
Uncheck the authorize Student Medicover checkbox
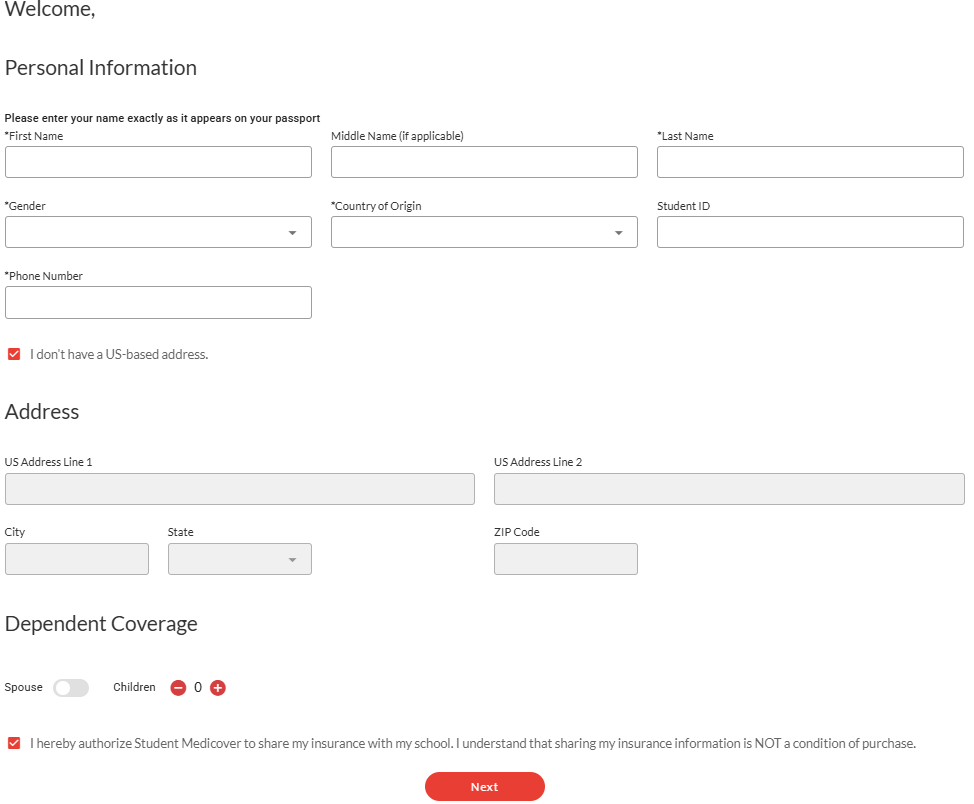tap(14, 743)
